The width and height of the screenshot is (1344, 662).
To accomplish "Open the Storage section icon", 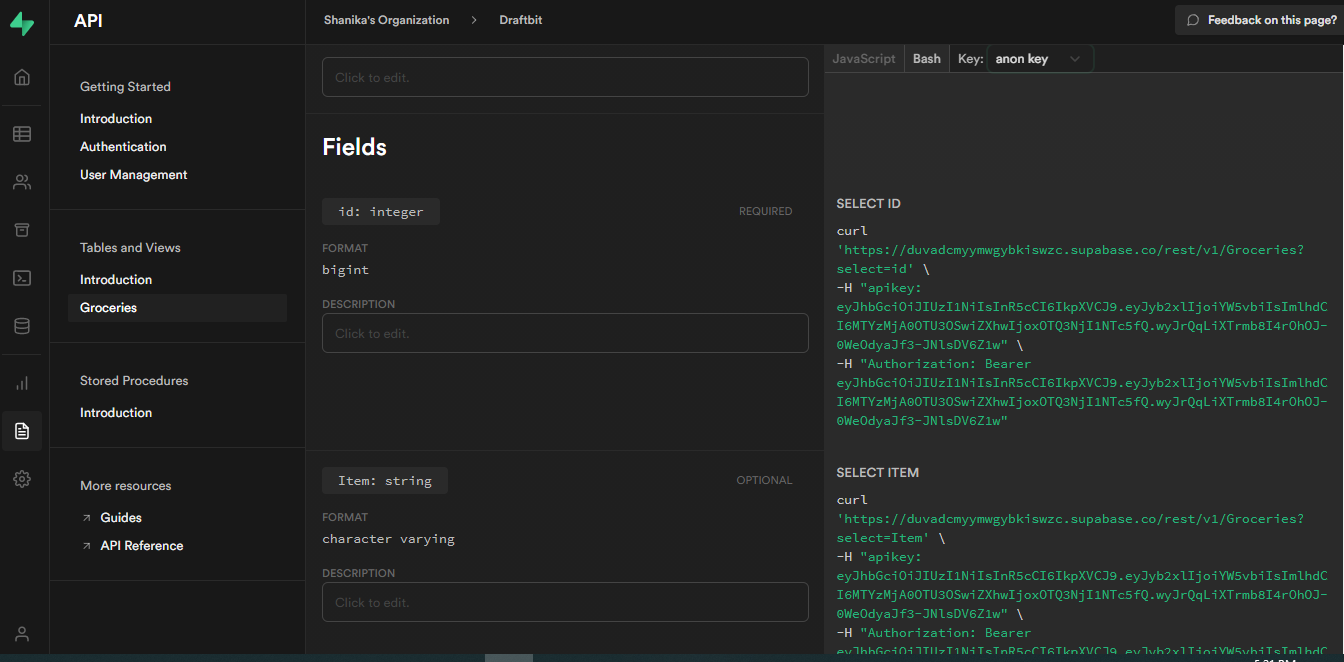I will pos(21,229).
